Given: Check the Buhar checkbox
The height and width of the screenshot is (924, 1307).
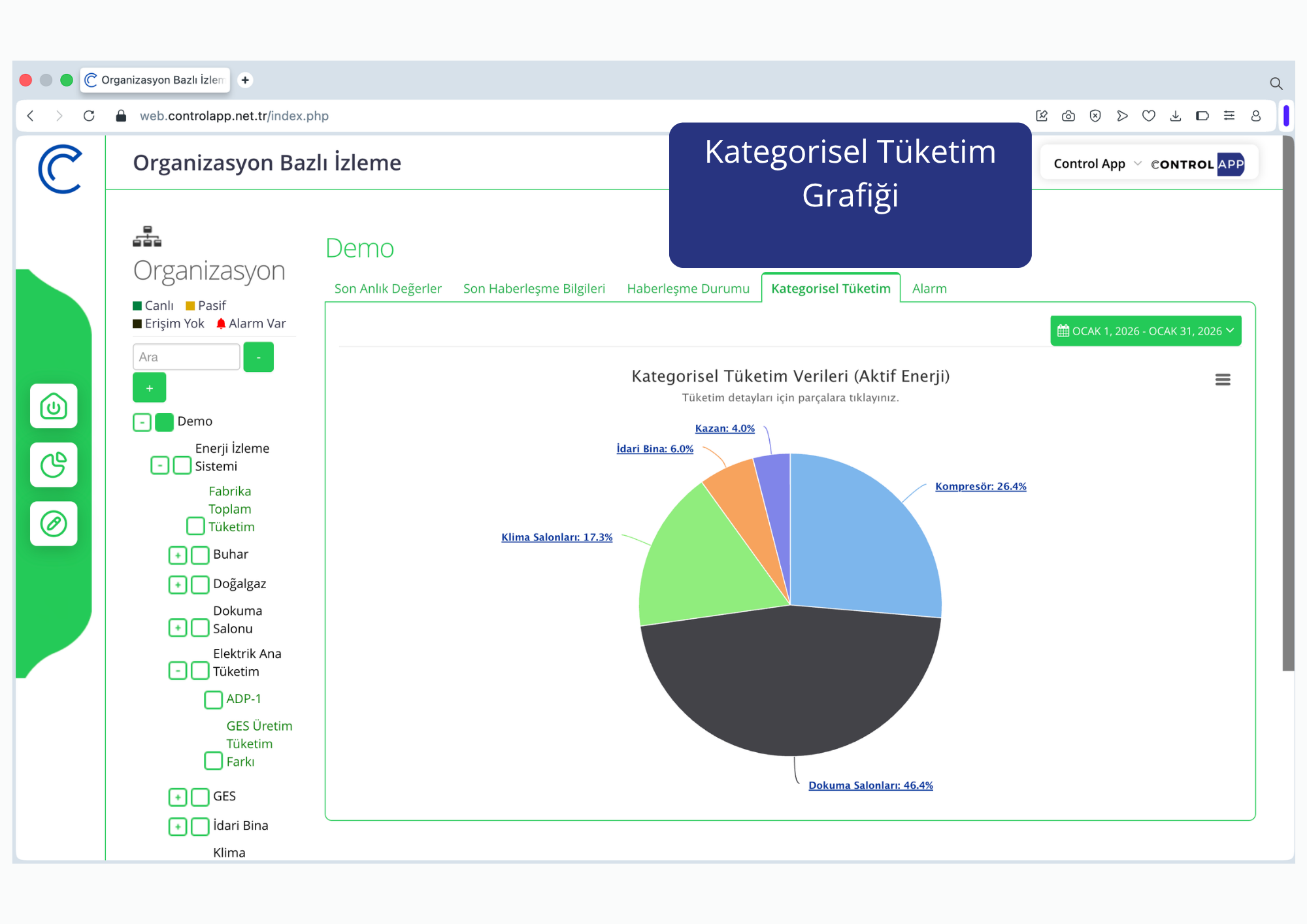Looking at the screenshot, I should coord(200,555).
